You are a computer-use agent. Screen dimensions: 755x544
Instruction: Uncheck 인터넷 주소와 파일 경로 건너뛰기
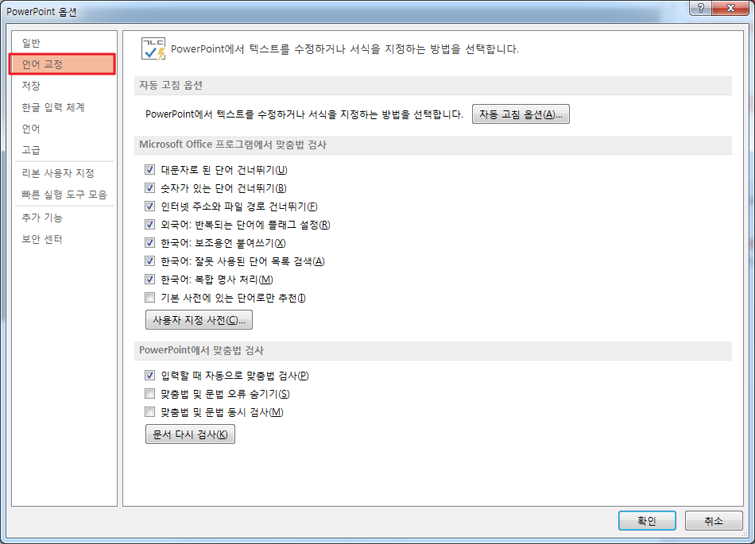(x=150, y=206)
